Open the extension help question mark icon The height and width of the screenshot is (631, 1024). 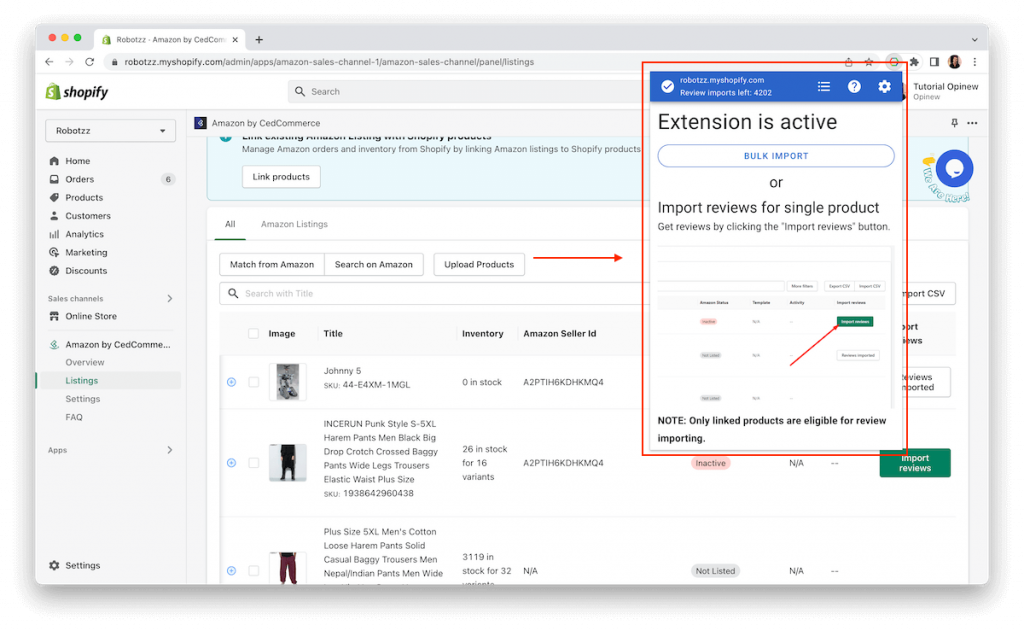pyautogui.click(x=854, y=86)
